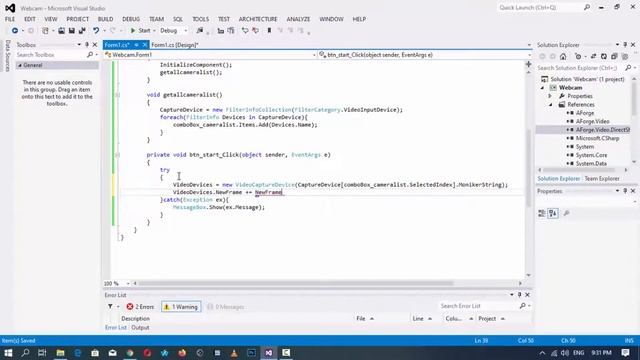This screenshot has width=640, height=360.
Task: Collapse the Webcam project node
Action: coord(542,88)
